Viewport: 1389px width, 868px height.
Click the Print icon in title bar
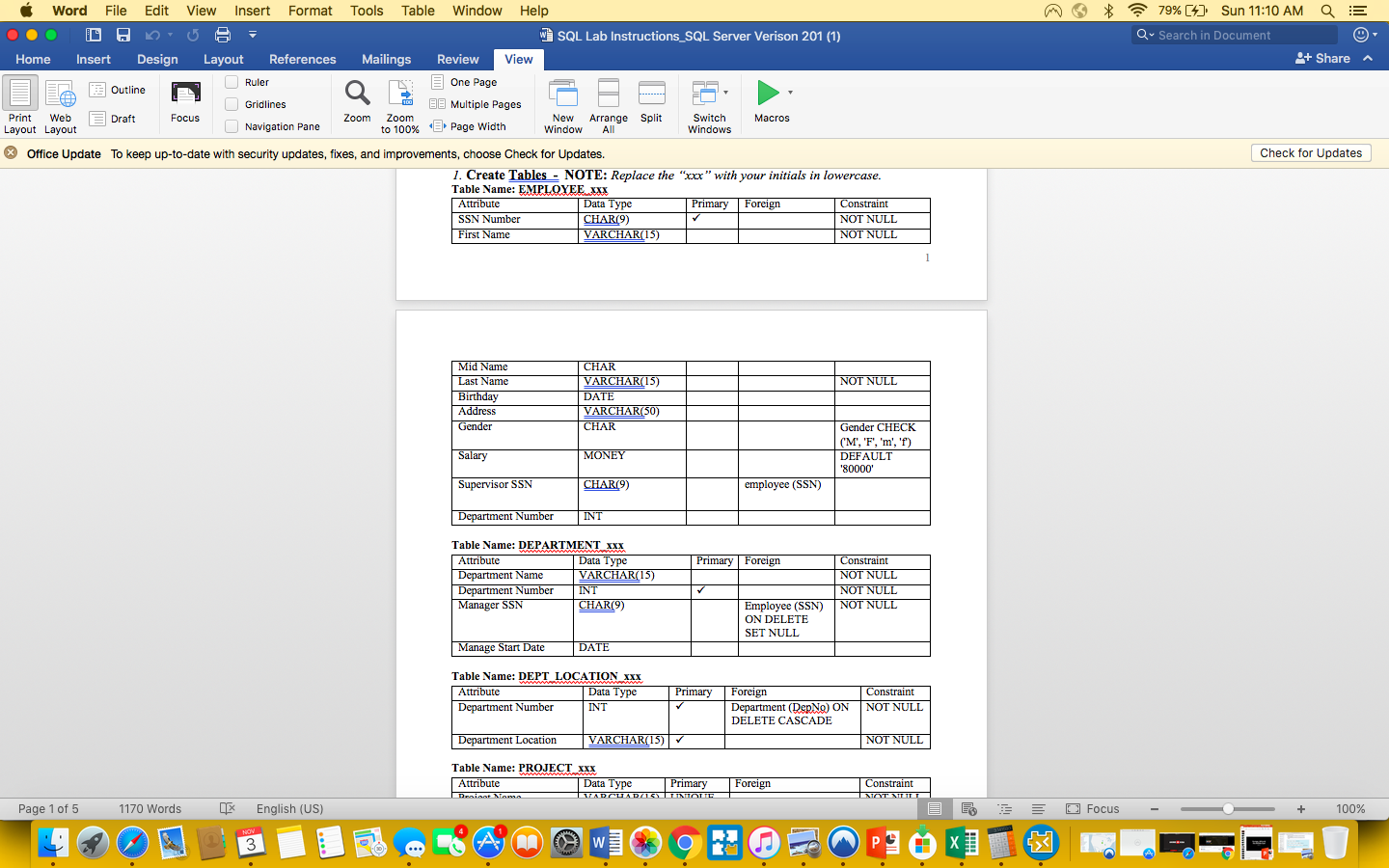point(223,35)
